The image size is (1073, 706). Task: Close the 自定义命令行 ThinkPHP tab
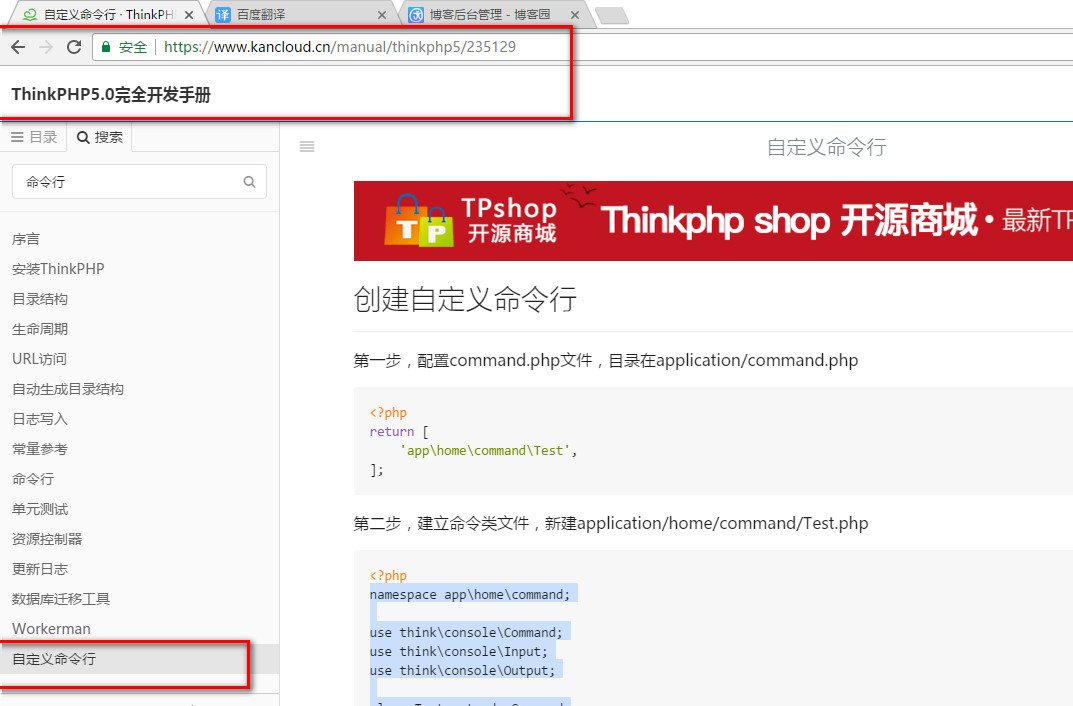point(189,15)
